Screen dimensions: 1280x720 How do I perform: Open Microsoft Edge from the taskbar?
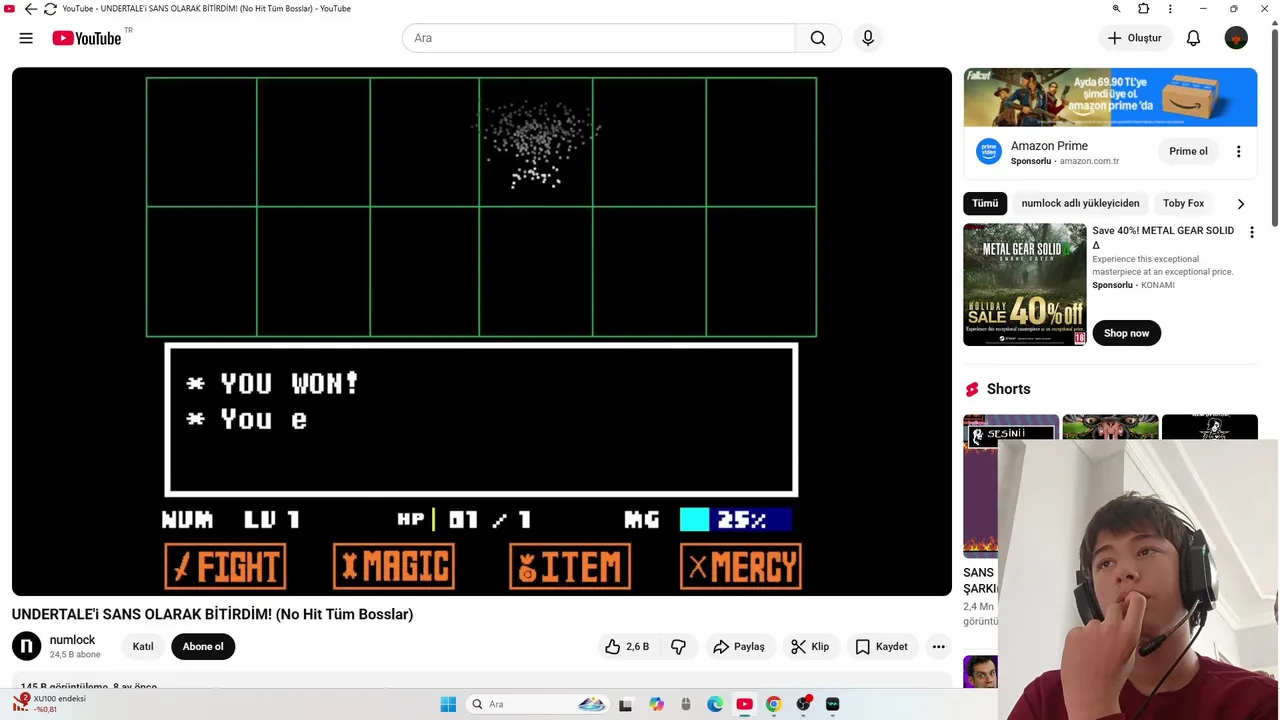tap(715, 704)
